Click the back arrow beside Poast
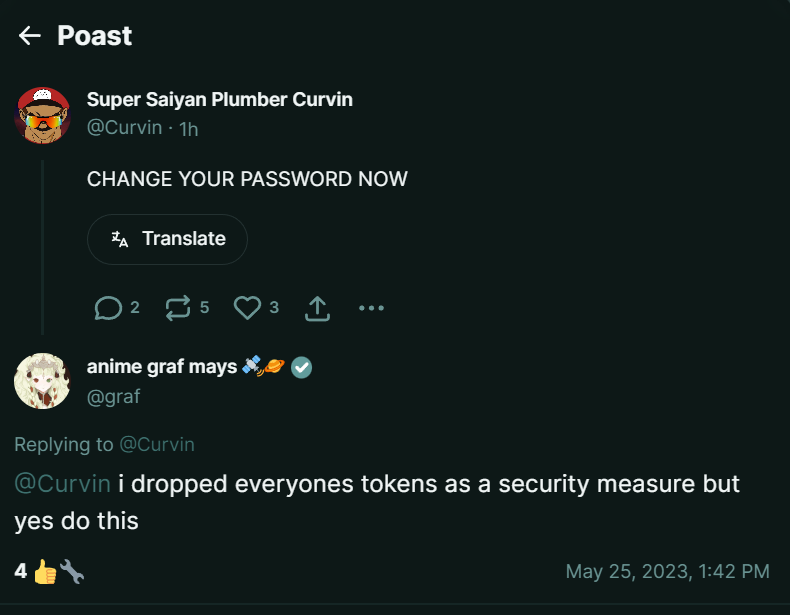The height and width of the screenshot is (615, 790). click(x=29, y=36)
